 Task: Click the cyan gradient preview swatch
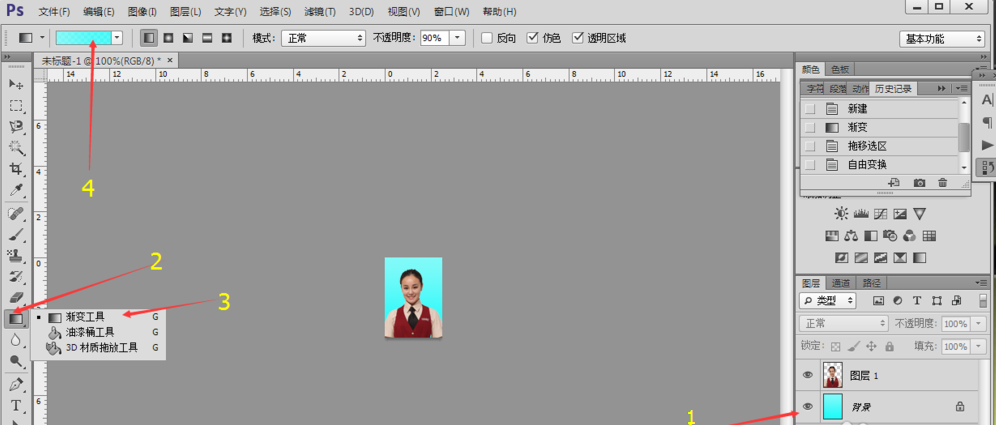click(x=83, y=38)
